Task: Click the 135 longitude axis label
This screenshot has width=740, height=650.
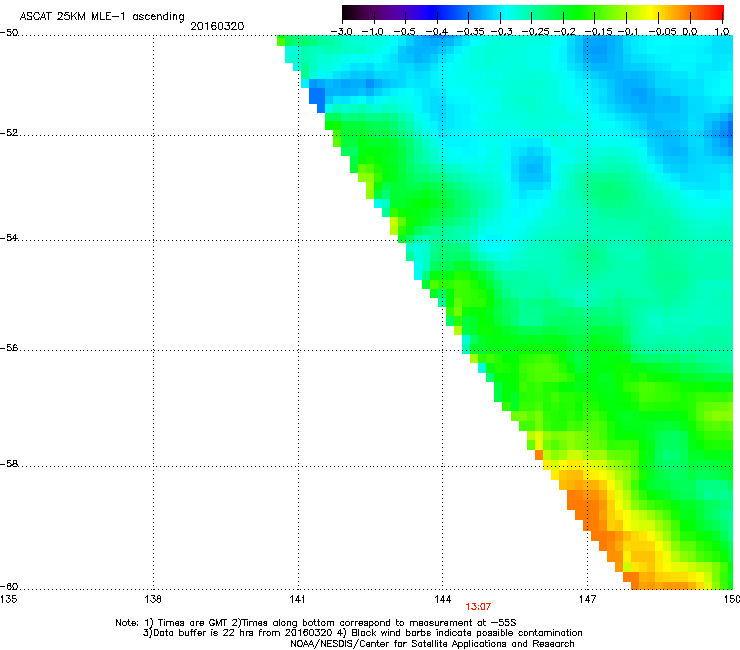Action: tap(8, 599)
